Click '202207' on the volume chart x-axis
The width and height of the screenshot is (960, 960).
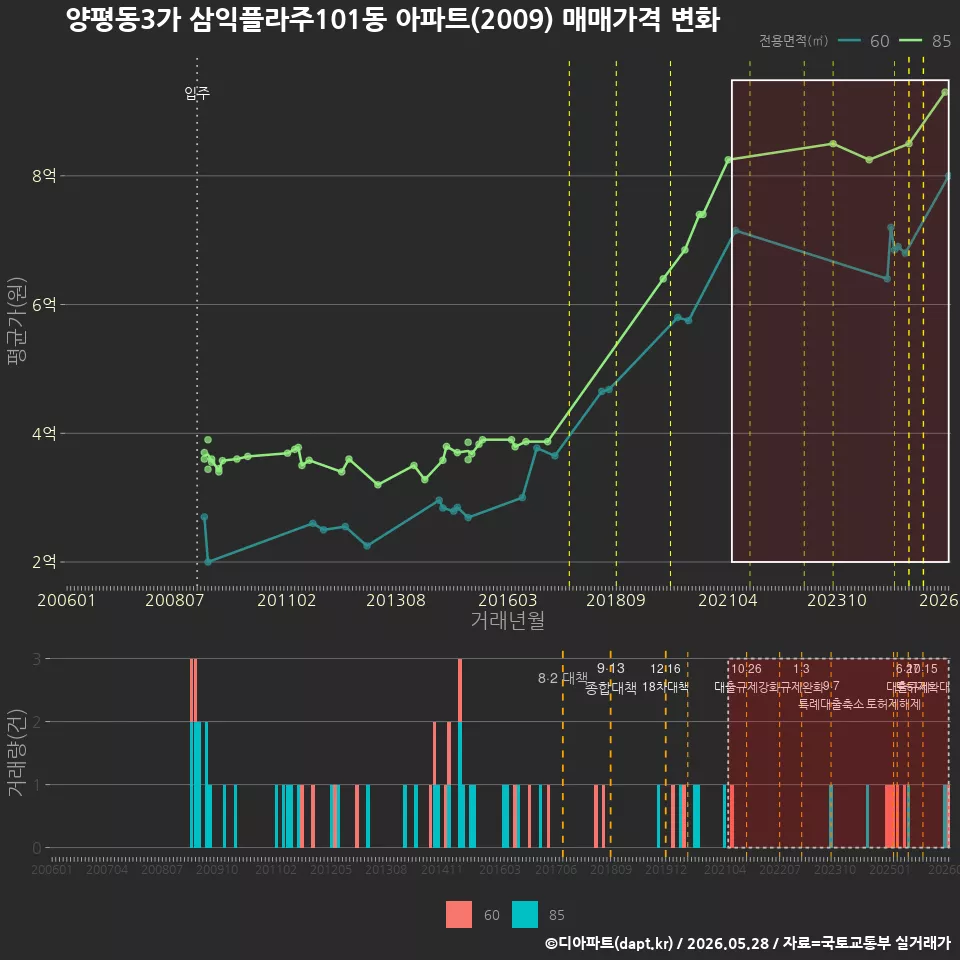779,869
